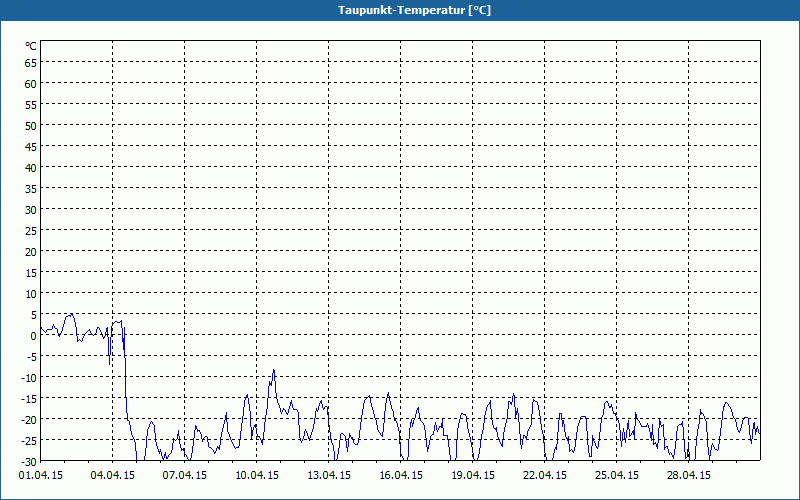Select the -10 y-axis value

tap(30, 378)
